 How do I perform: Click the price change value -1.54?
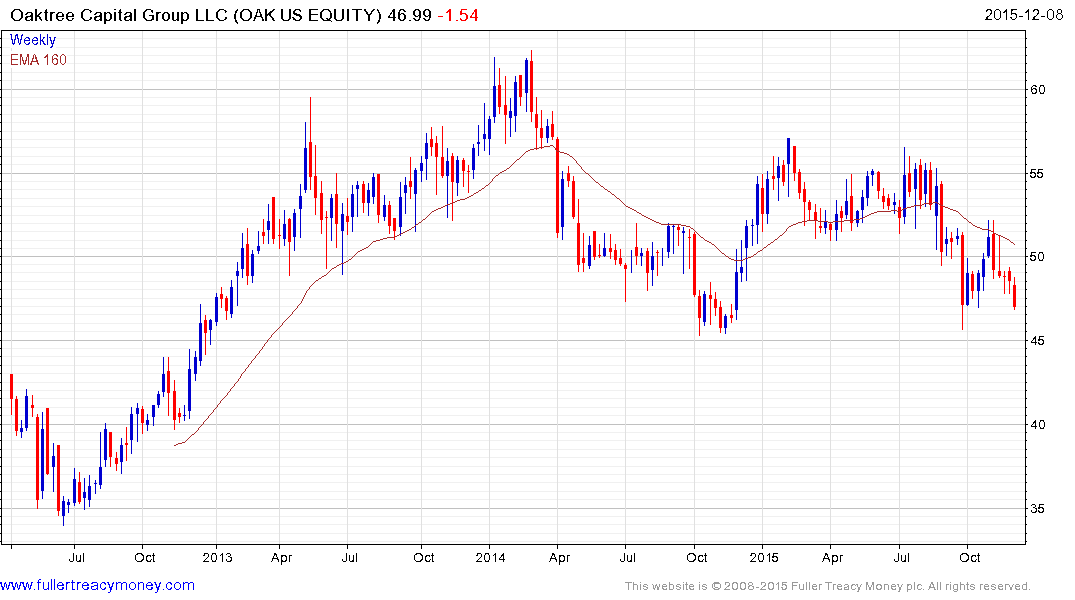458,15
